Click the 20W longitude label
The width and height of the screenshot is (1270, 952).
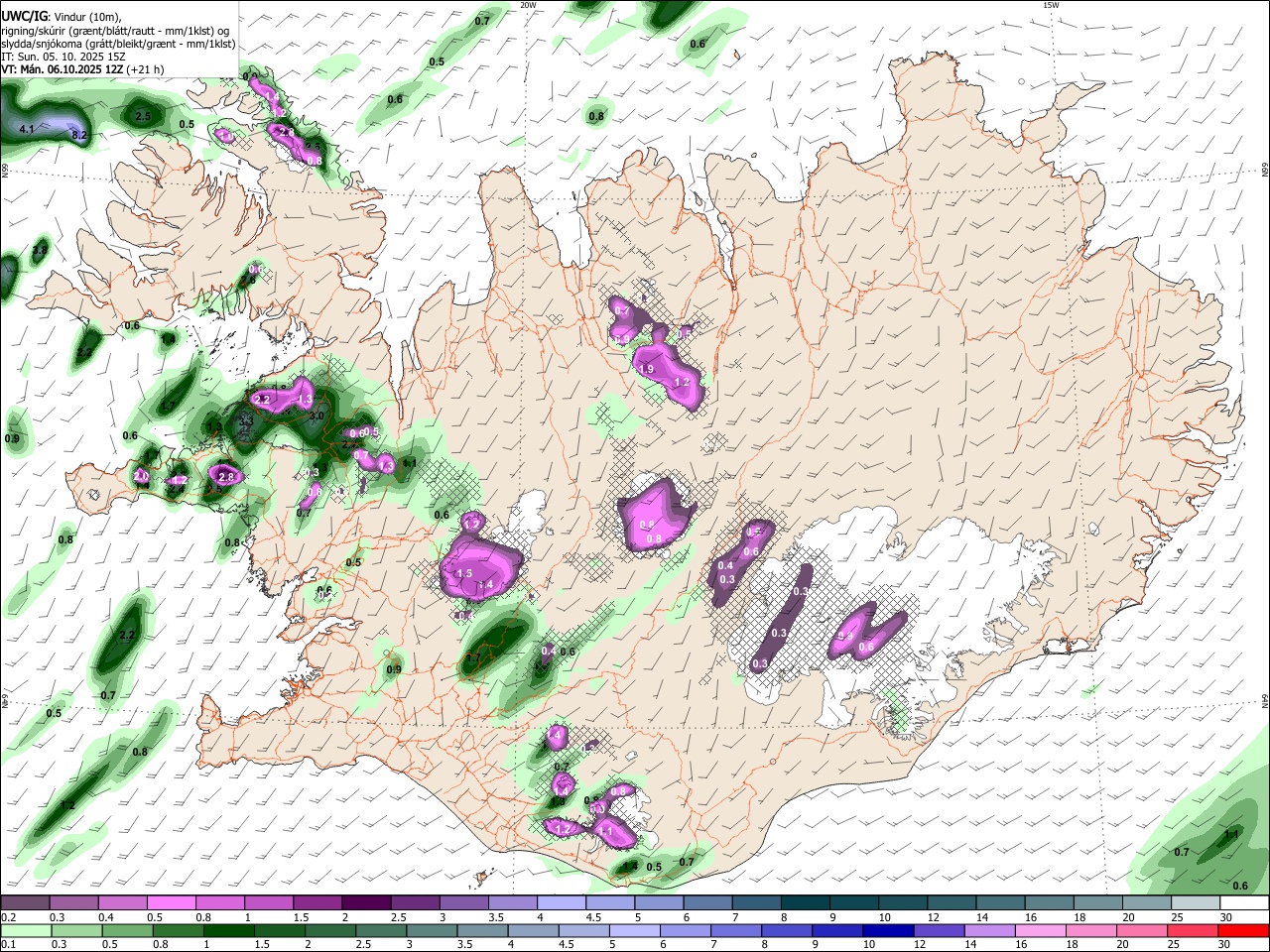pos(528,5)
